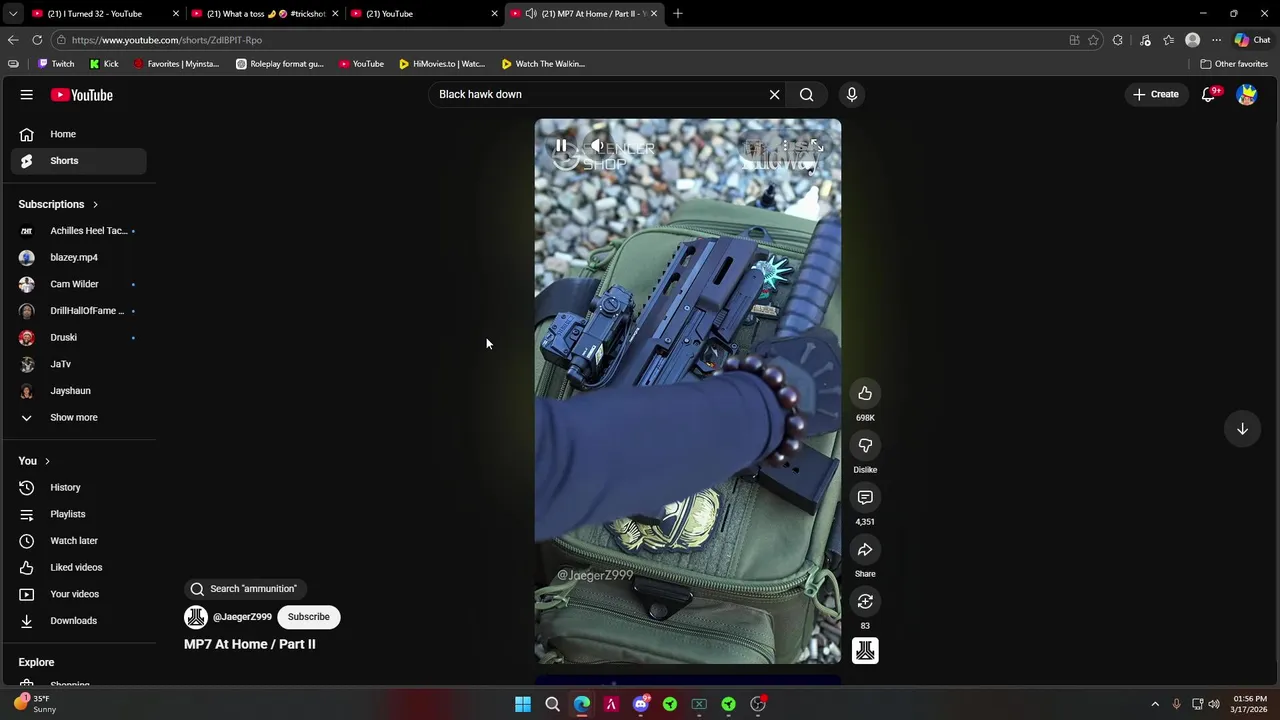Open Liked videos
1280x720 pixels.
79,567
